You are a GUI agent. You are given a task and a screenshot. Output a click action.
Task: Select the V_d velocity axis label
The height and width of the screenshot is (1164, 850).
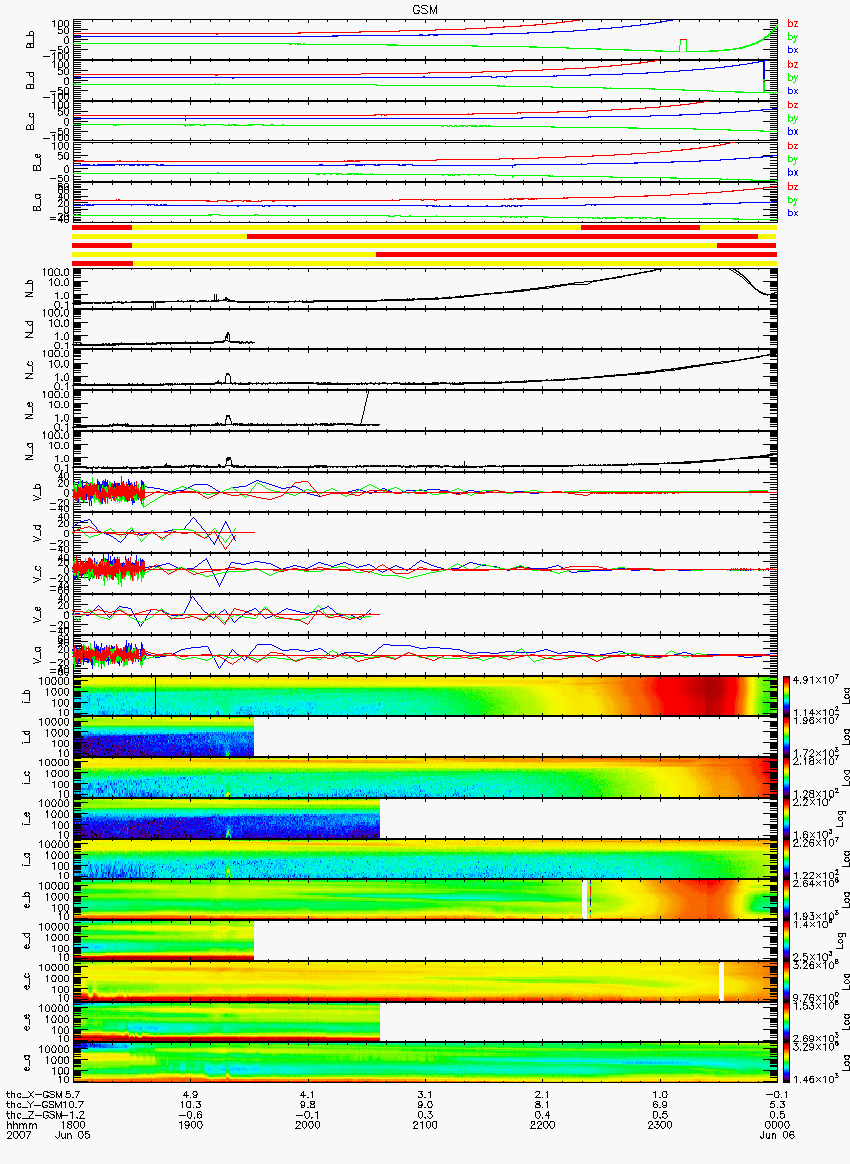(36, 532)
